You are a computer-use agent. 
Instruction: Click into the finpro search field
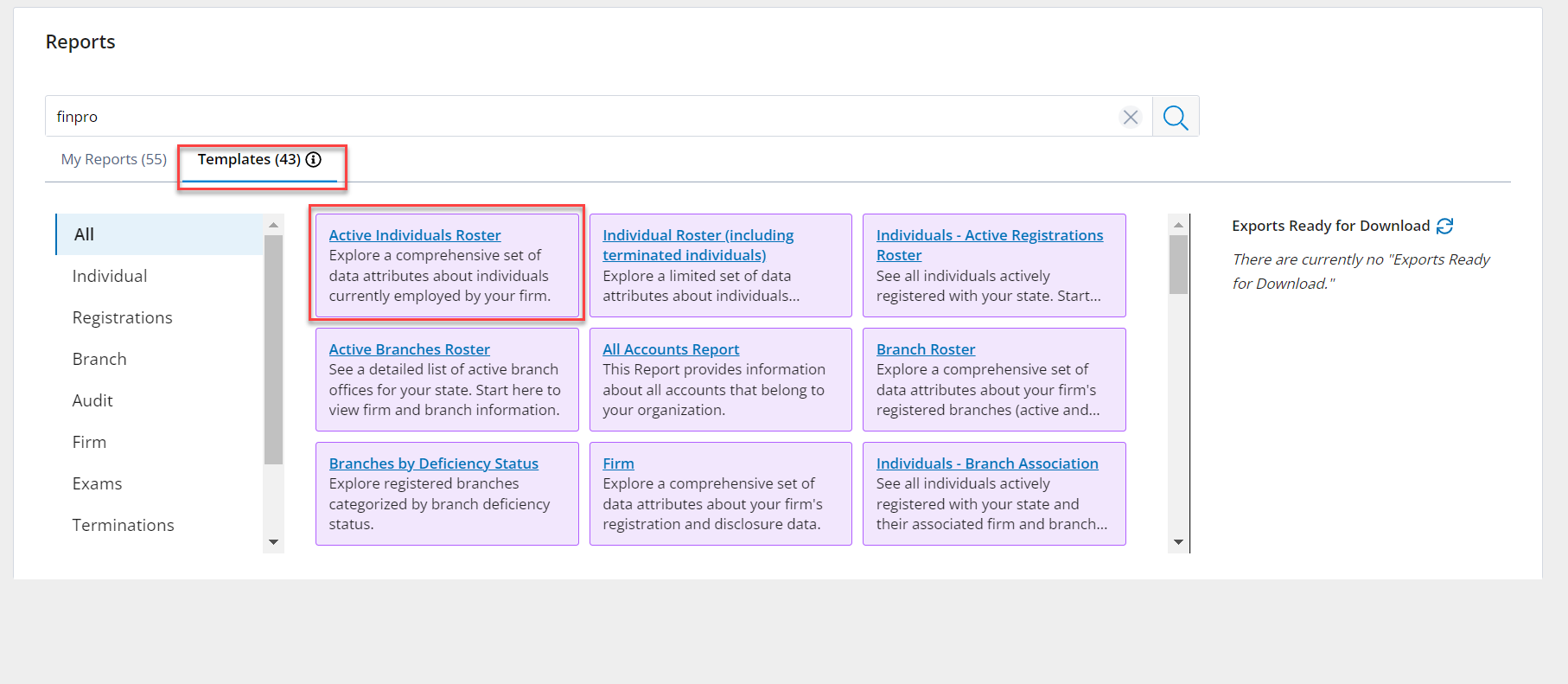pos(579,117)
